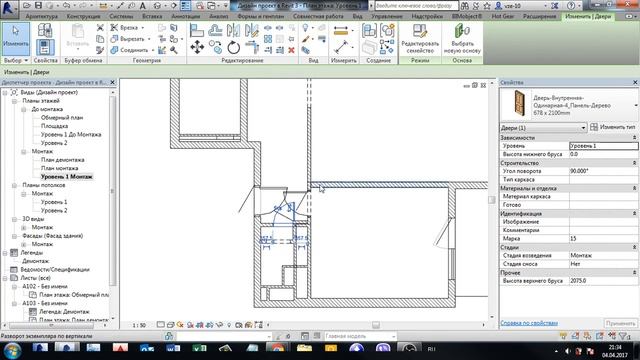
Task: Open the Revit application menu
Action: pos(9,8)
